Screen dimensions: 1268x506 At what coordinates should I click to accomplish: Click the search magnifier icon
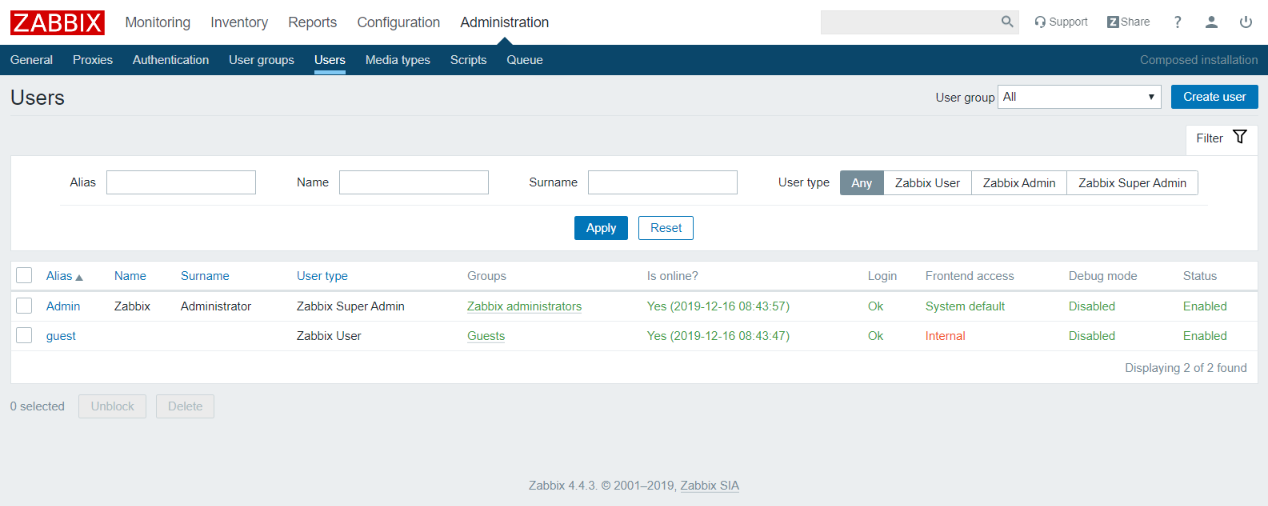coord(1007,22)
